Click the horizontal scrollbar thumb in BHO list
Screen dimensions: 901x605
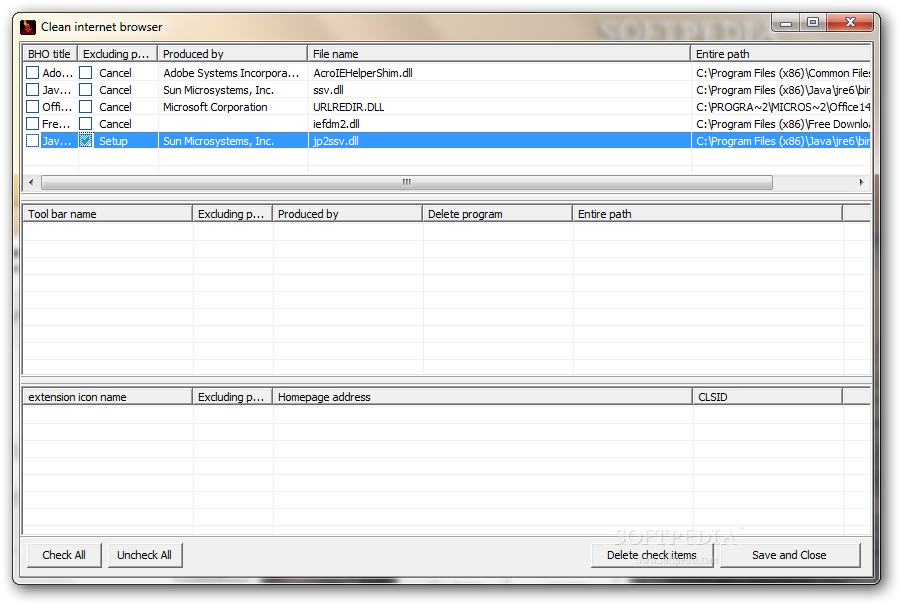tap(407, 182)
